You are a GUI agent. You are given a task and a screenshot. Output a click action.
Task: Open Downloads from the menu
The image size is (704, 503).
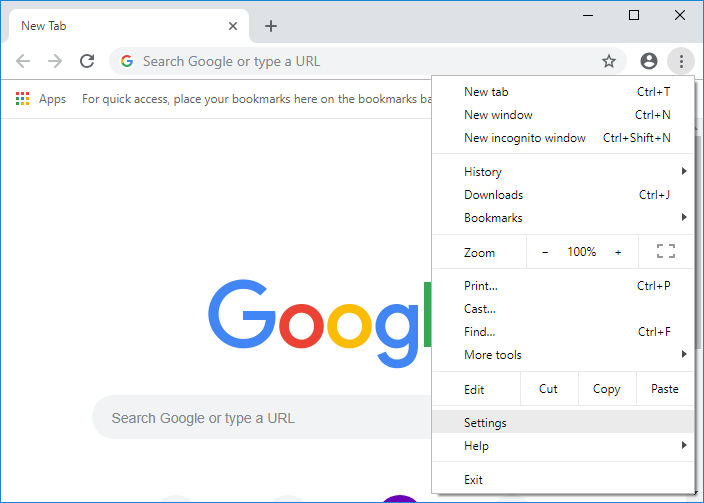coord(494,195)
